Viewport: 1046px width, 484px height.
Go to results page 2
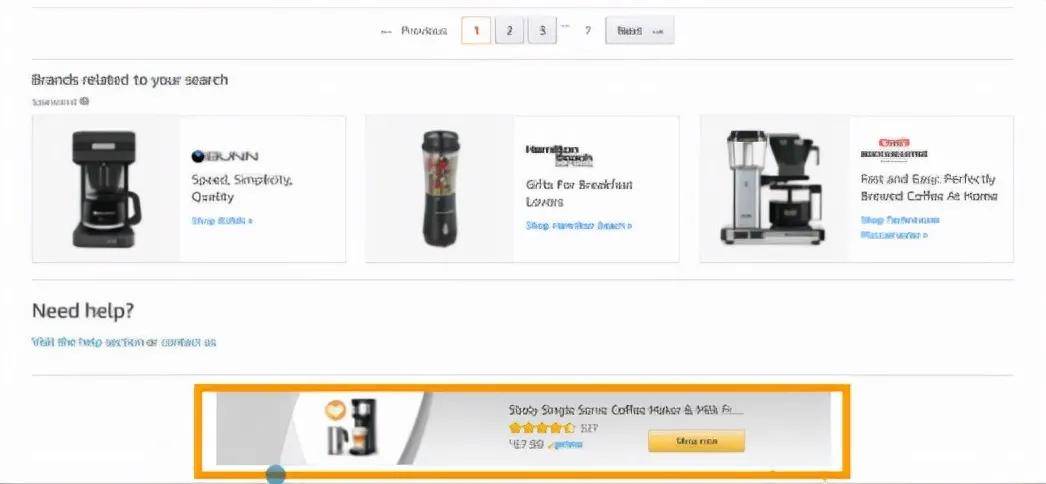point(509,31)
